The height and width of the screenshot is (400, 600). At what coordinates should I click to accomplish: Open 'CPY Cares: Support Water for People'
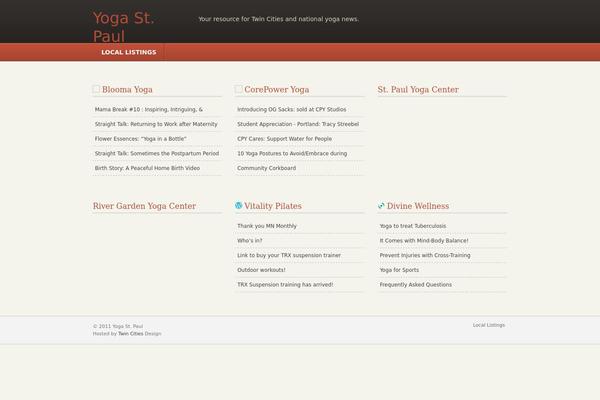coord(284,139)
